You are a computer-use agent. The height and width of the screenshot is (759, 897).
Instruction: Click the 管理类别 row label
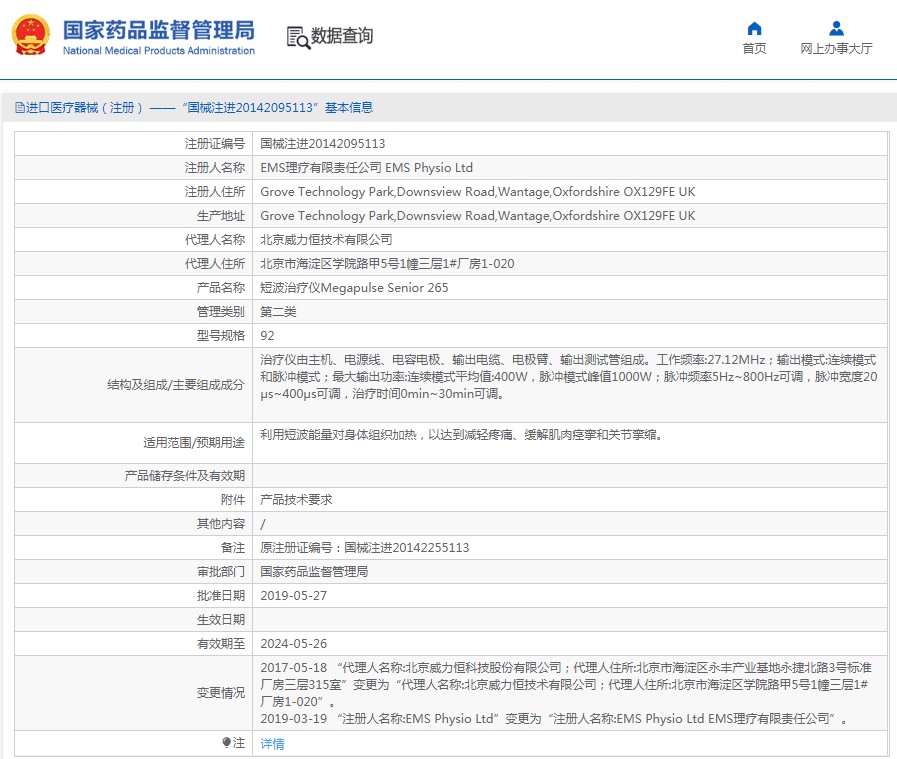point(221,312)
